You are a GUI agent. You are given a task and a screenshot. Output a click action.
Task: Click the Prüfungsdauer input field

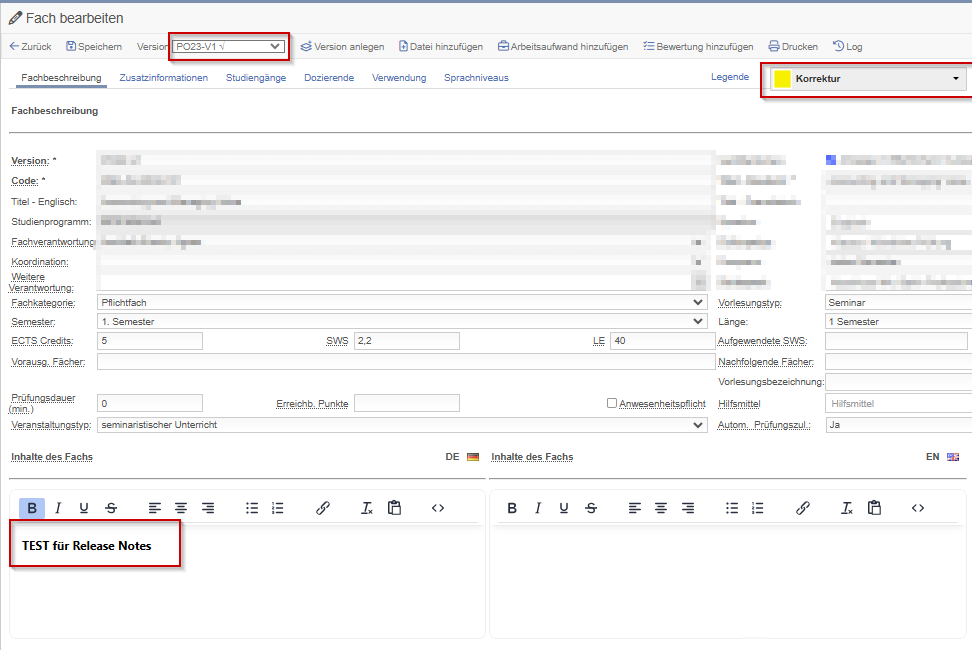(150, 403)
